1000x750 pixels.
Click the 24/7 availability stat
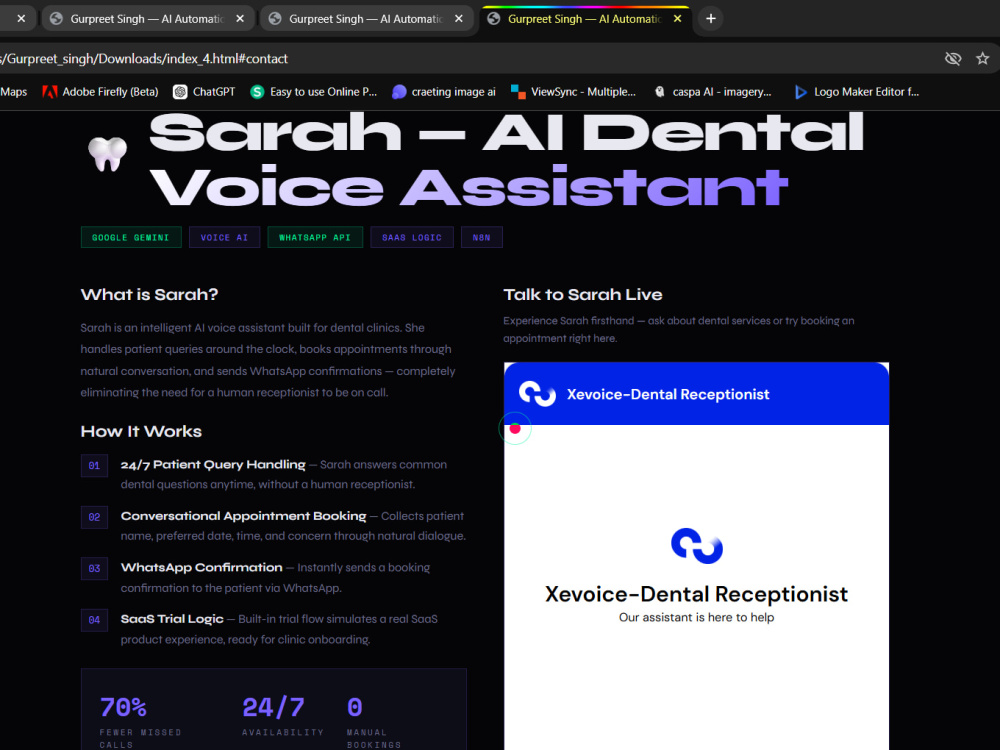[283, 716]
